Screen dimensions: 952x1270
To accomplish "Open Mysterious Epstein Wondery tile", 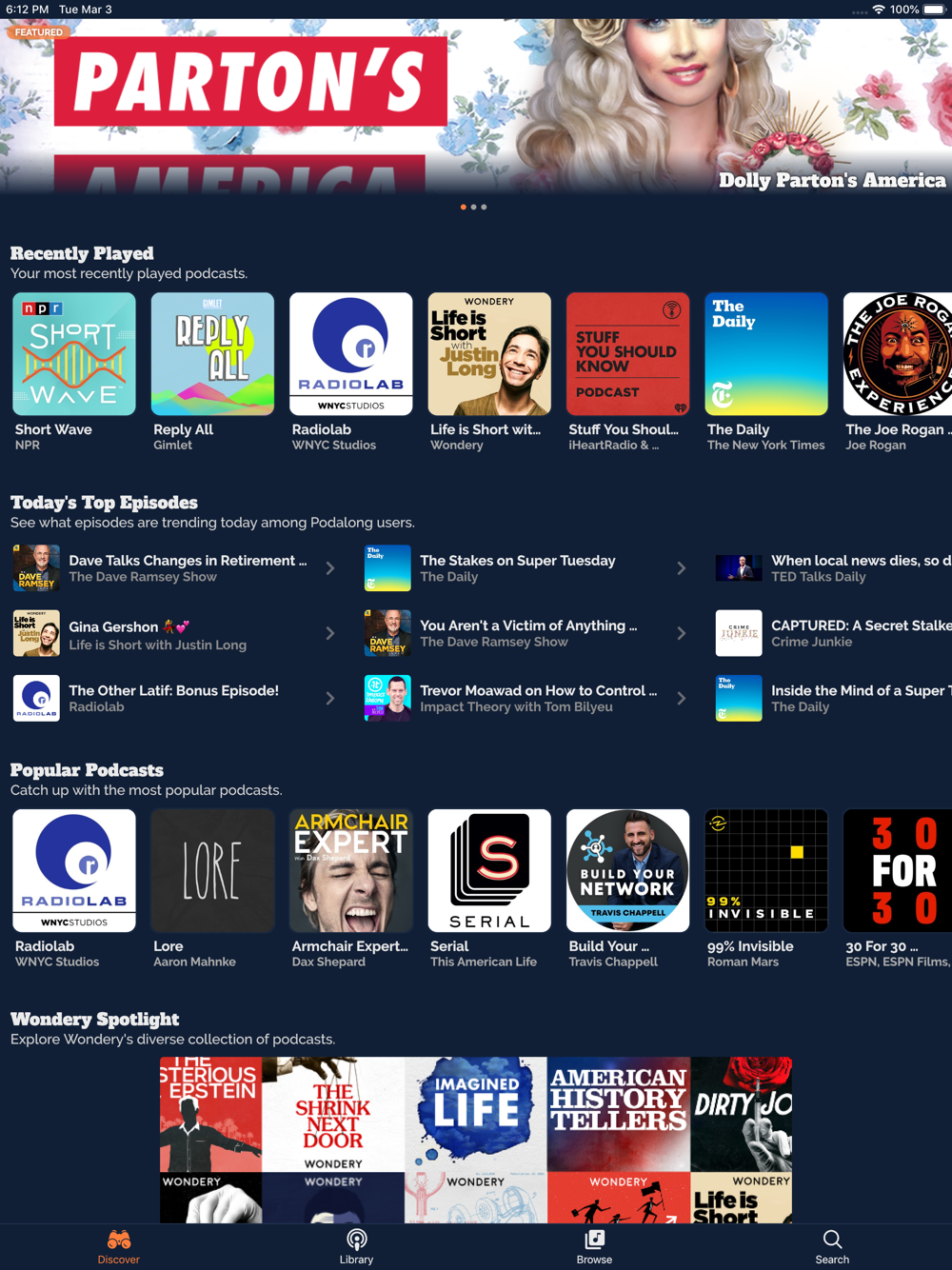I will (x=211, y=1115).
